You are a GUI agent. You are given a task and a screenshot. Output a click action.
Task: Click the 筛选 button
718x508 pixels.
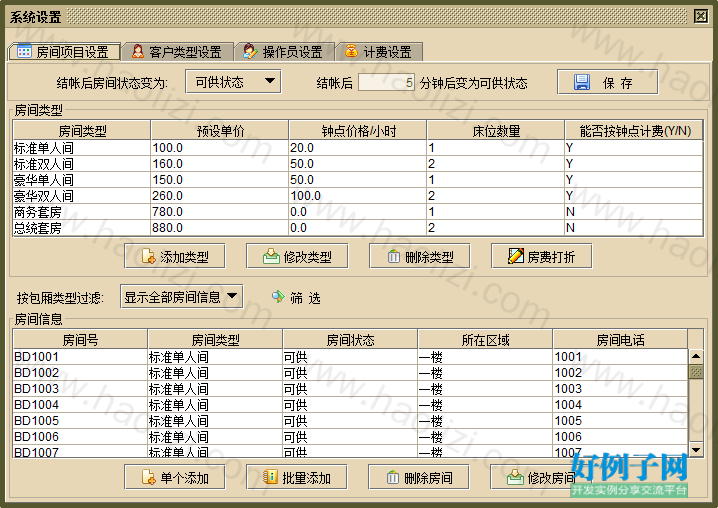coord(296,298)
